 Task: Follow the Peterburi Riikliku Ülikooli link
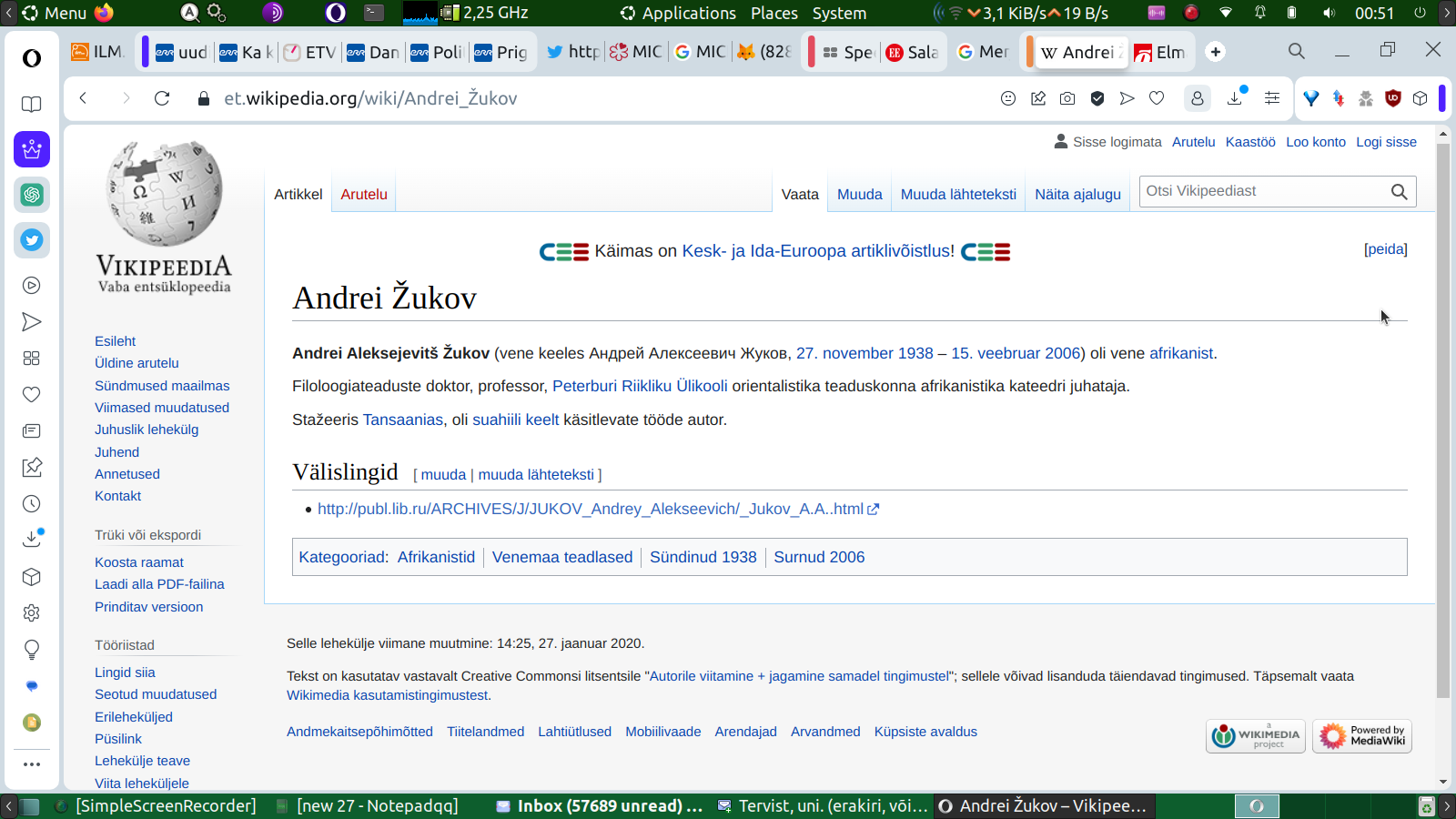(x=640, y=386)
